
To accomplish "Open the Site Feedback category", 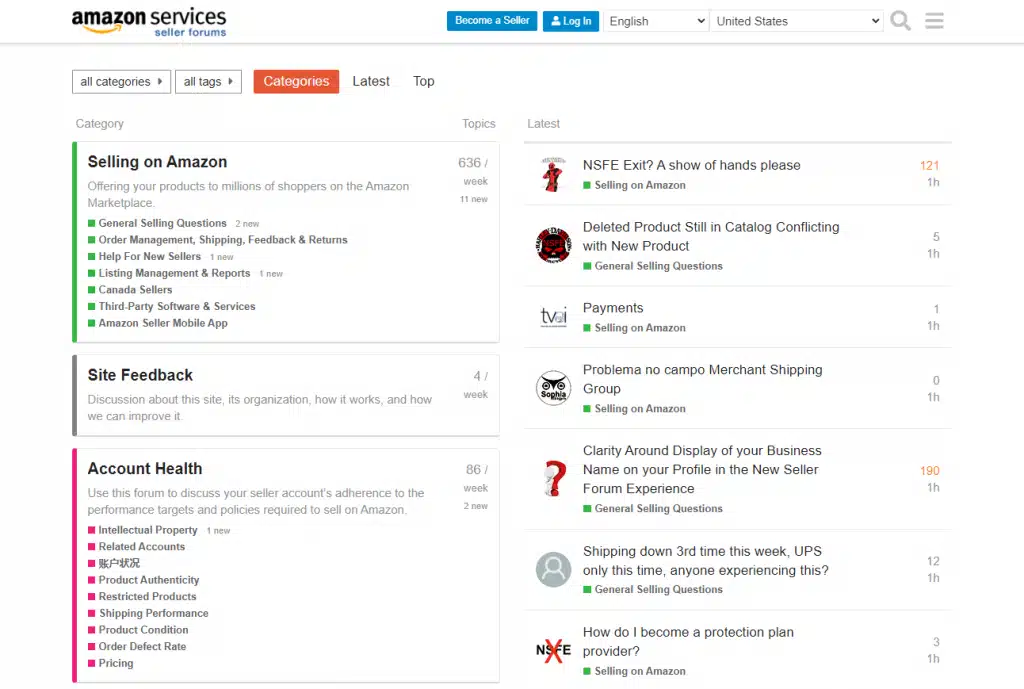I will point(140,376).
